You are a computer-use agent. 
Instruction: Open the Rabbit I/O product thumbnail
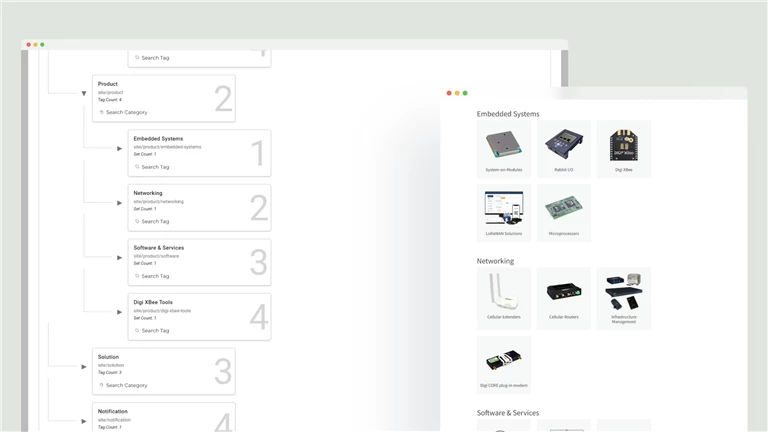tap(564, 149)
